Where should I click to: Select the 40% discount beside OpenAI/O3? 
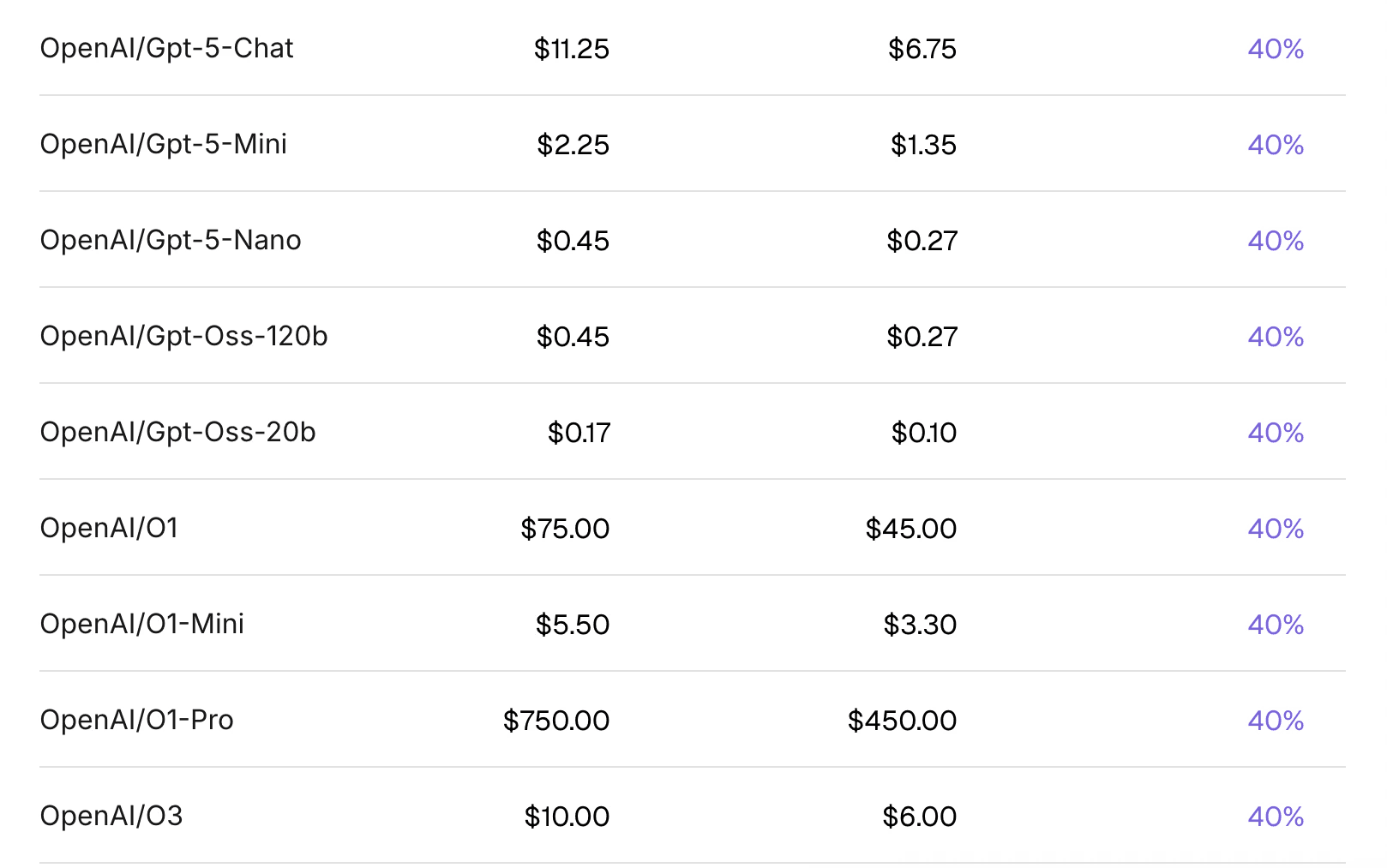1276,817
